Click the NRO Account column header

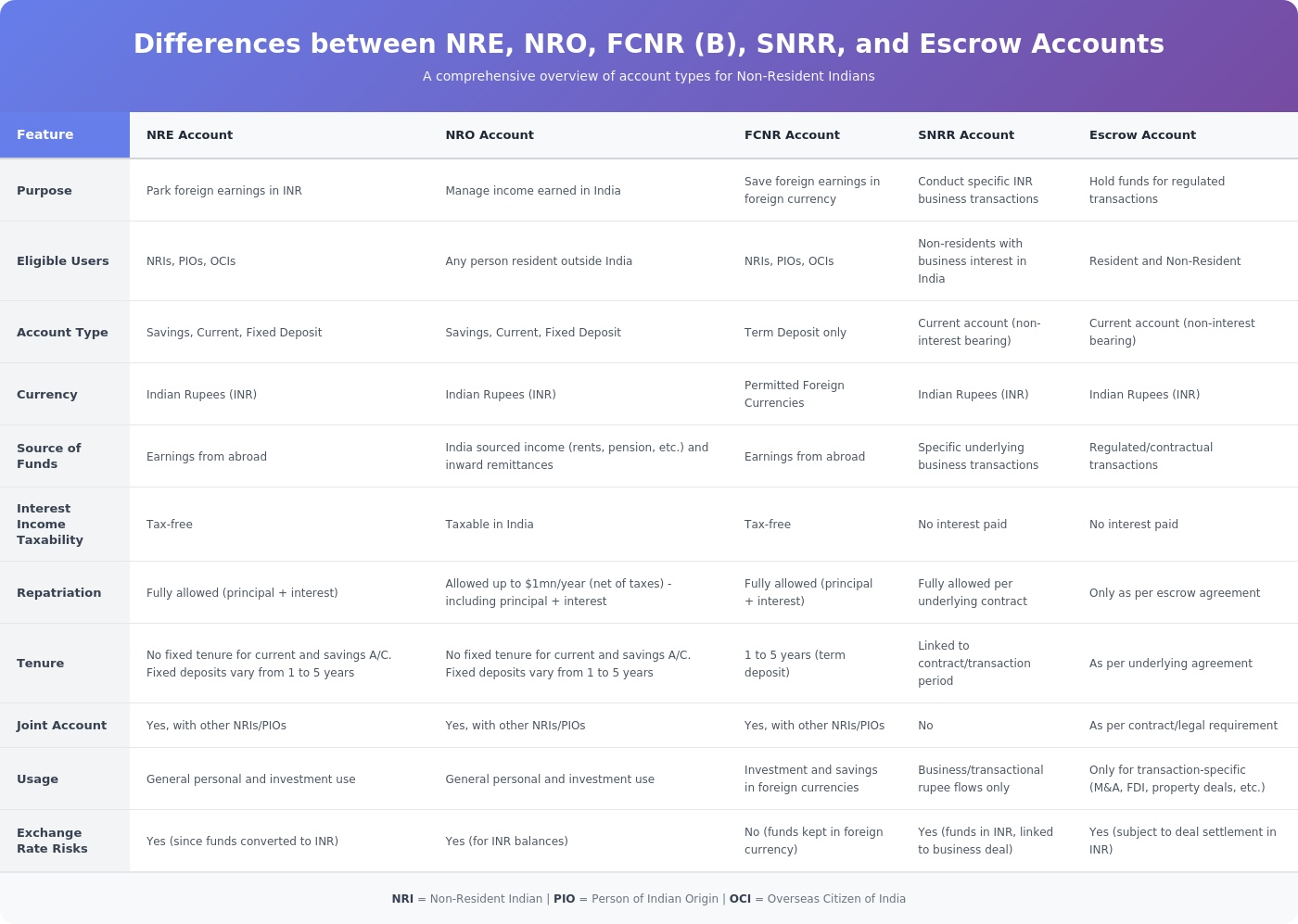(490, 135)
